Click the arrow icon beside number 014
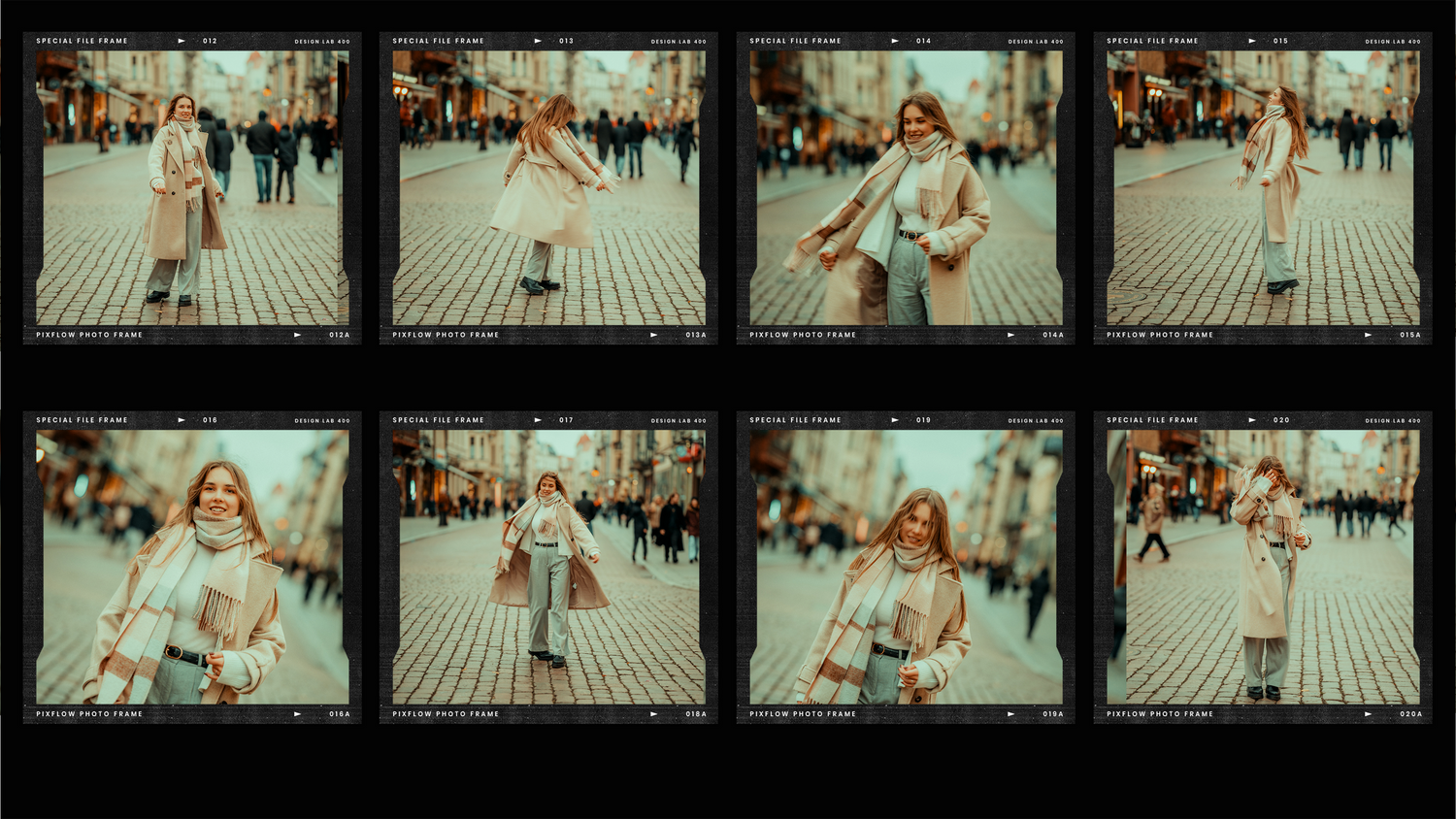Screen dimensions: 1456x819 click(895, 41)
